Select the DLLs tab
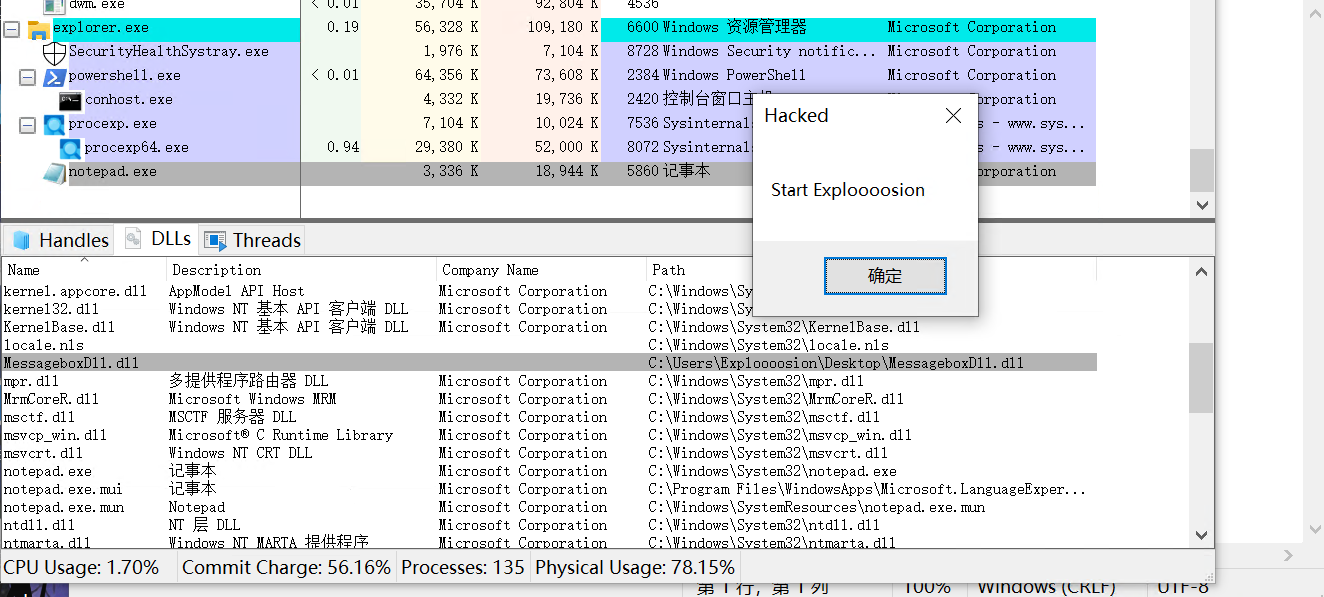Image resolution: width=1324 pixels, height=597 pixels. [x=158, y=239]
